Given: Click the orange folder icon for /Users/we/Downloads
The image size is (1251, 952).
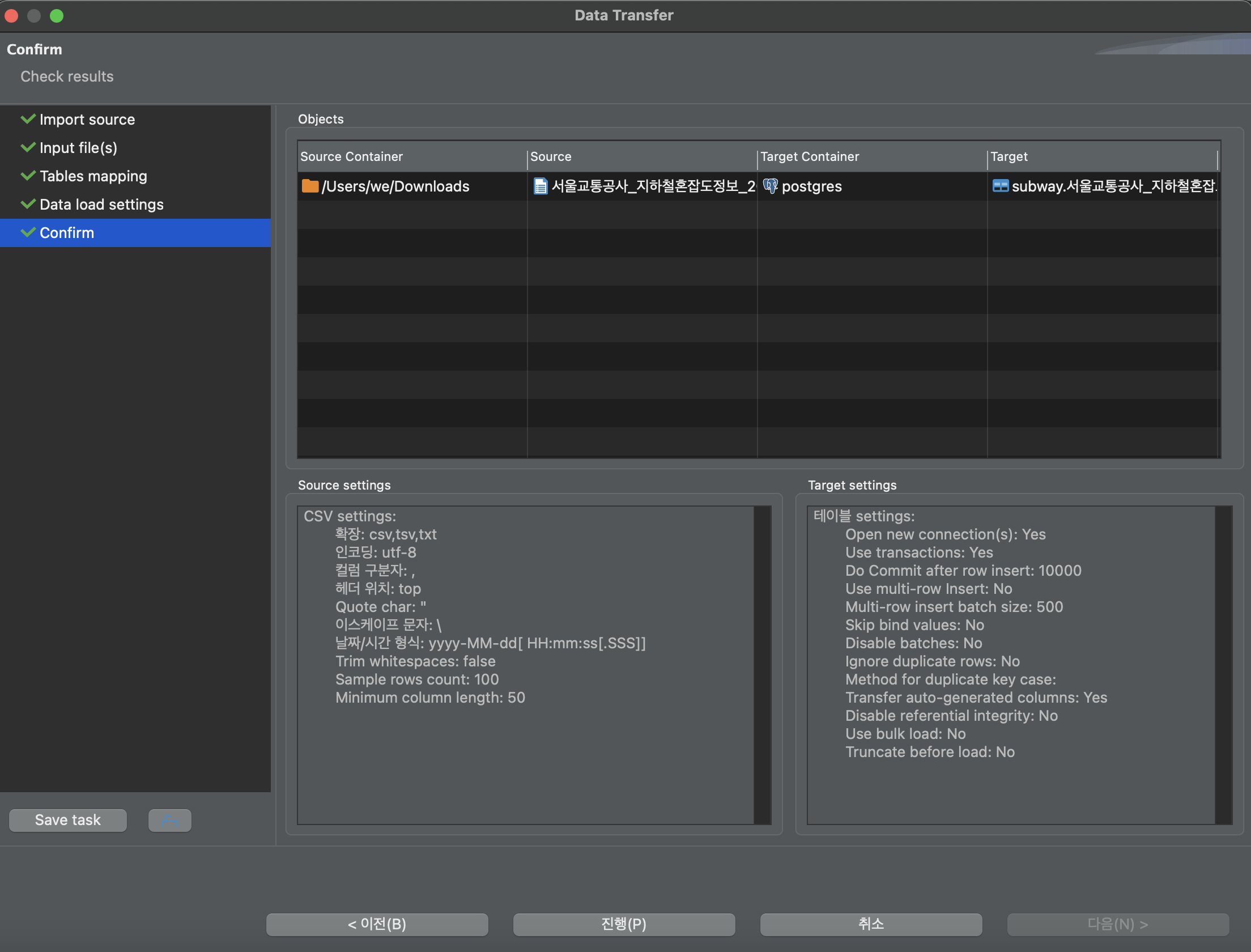Looking at the screenshot, I should [310, 186].
